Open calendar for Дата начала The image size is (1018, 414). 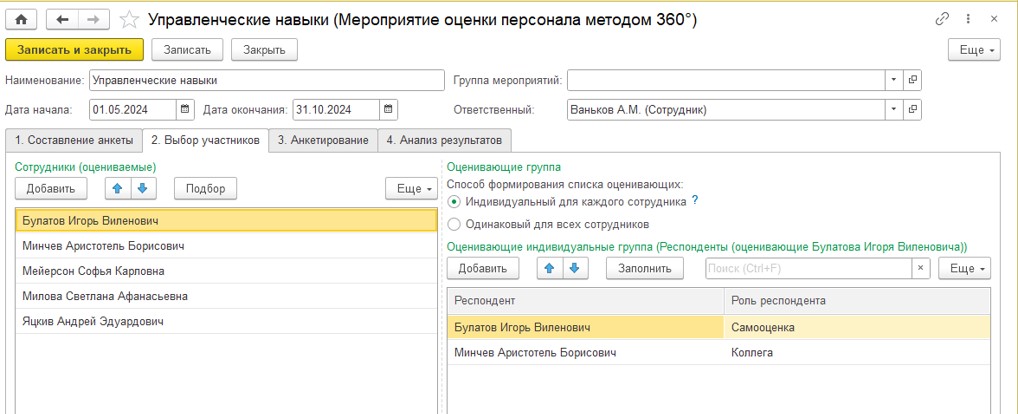coord(185,110)
